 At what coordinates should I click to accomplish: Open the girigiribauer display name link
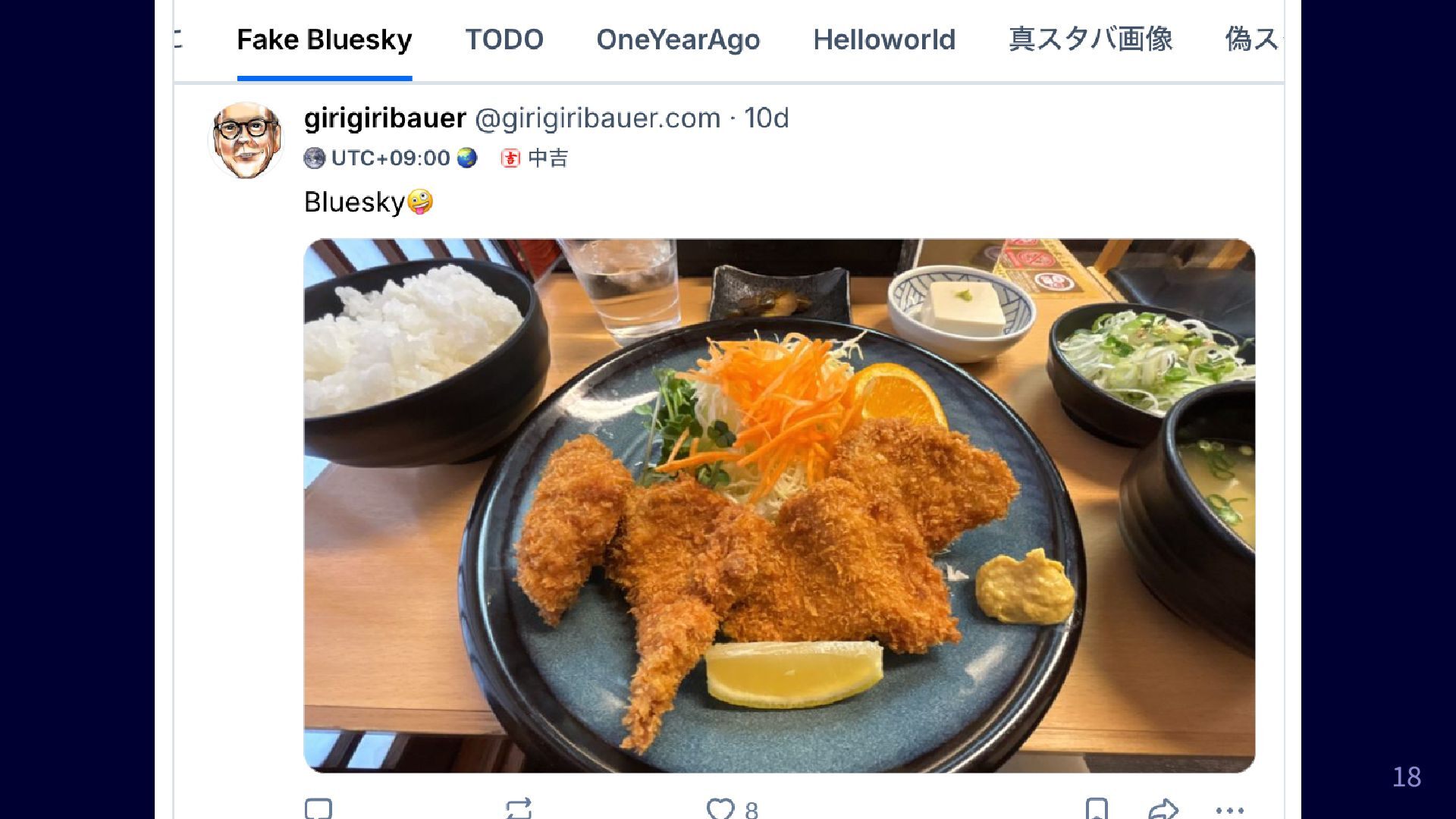[x=385, y=118]
